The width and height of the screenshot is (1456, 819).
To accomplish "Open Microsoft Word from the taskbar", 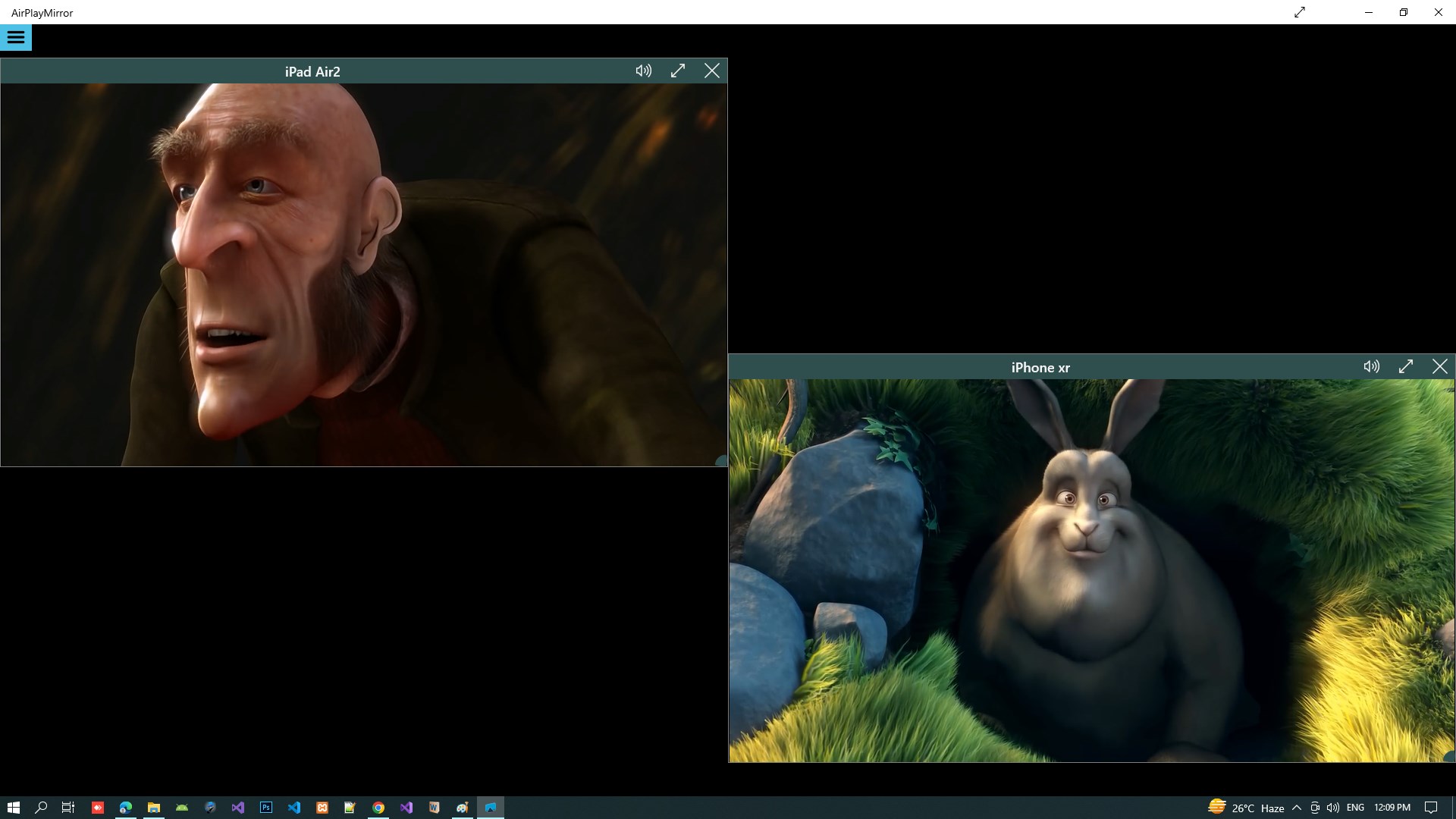I will click(x=434, y=807).
